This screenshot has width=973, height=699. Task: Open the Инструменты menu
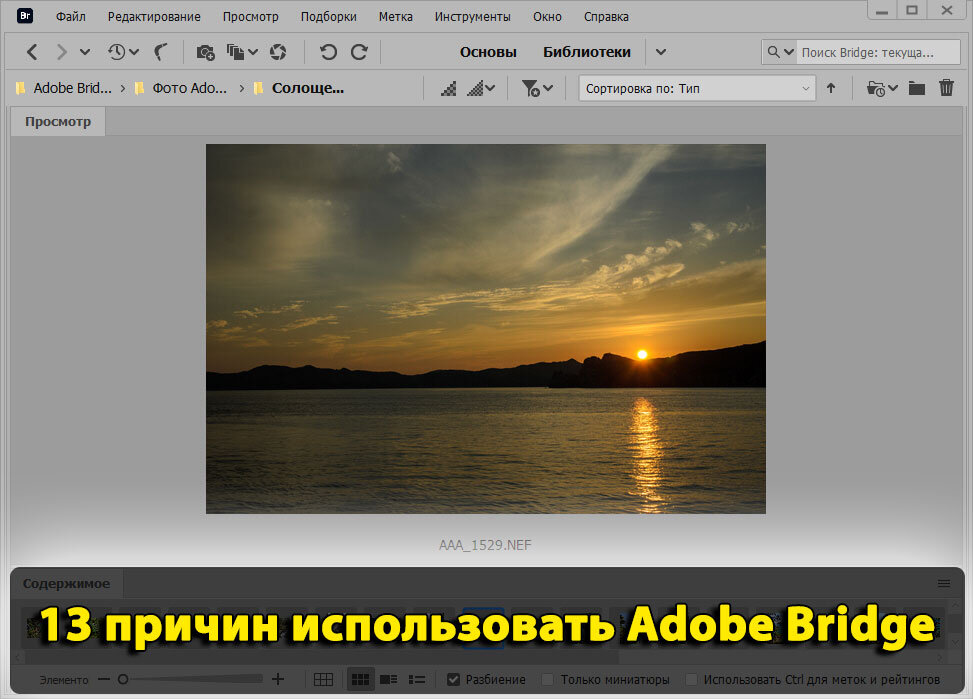coord(472,17)
